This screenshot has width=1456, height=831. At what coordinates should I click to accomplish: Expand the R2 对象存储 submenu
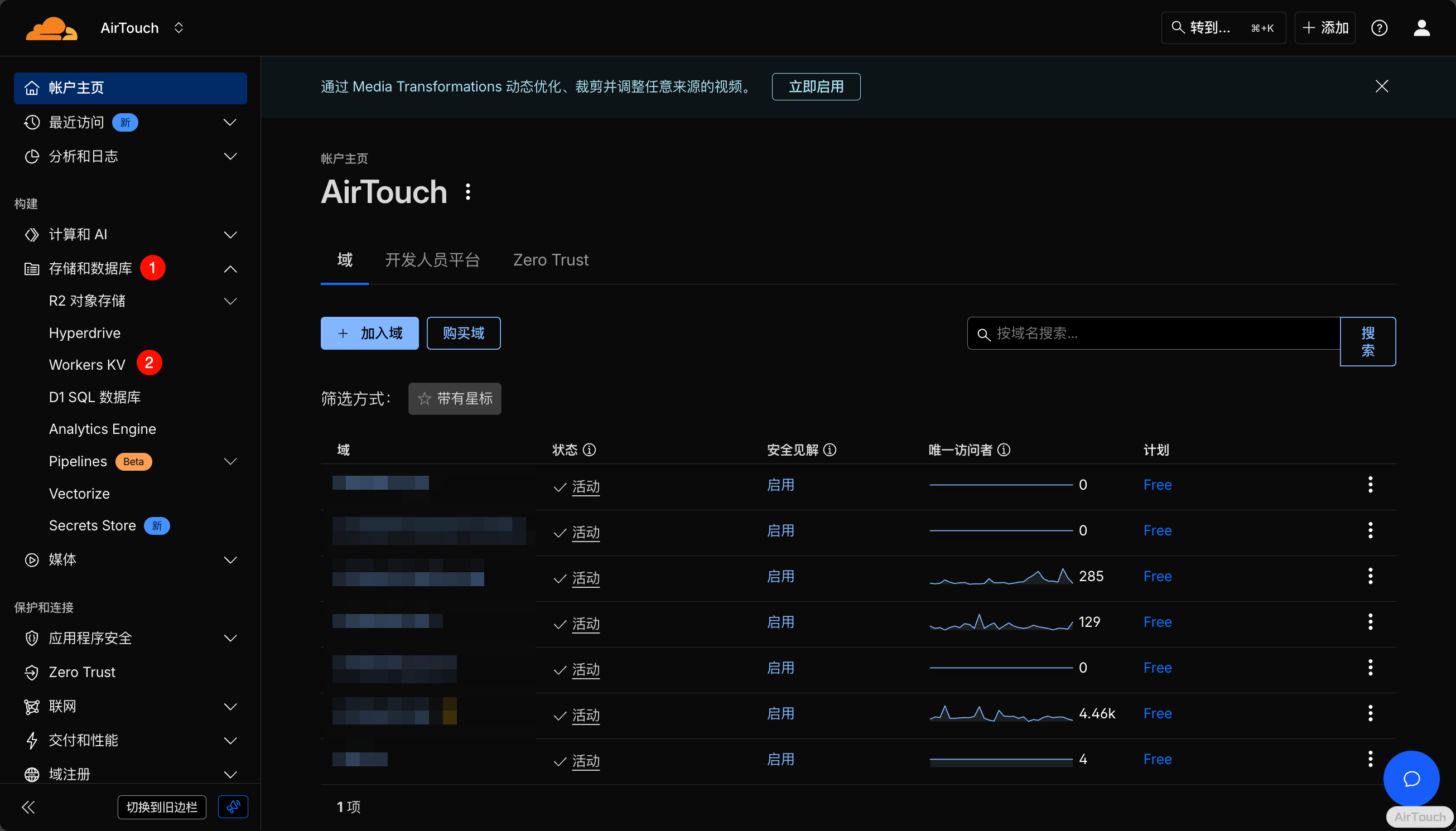coord(230,301)
